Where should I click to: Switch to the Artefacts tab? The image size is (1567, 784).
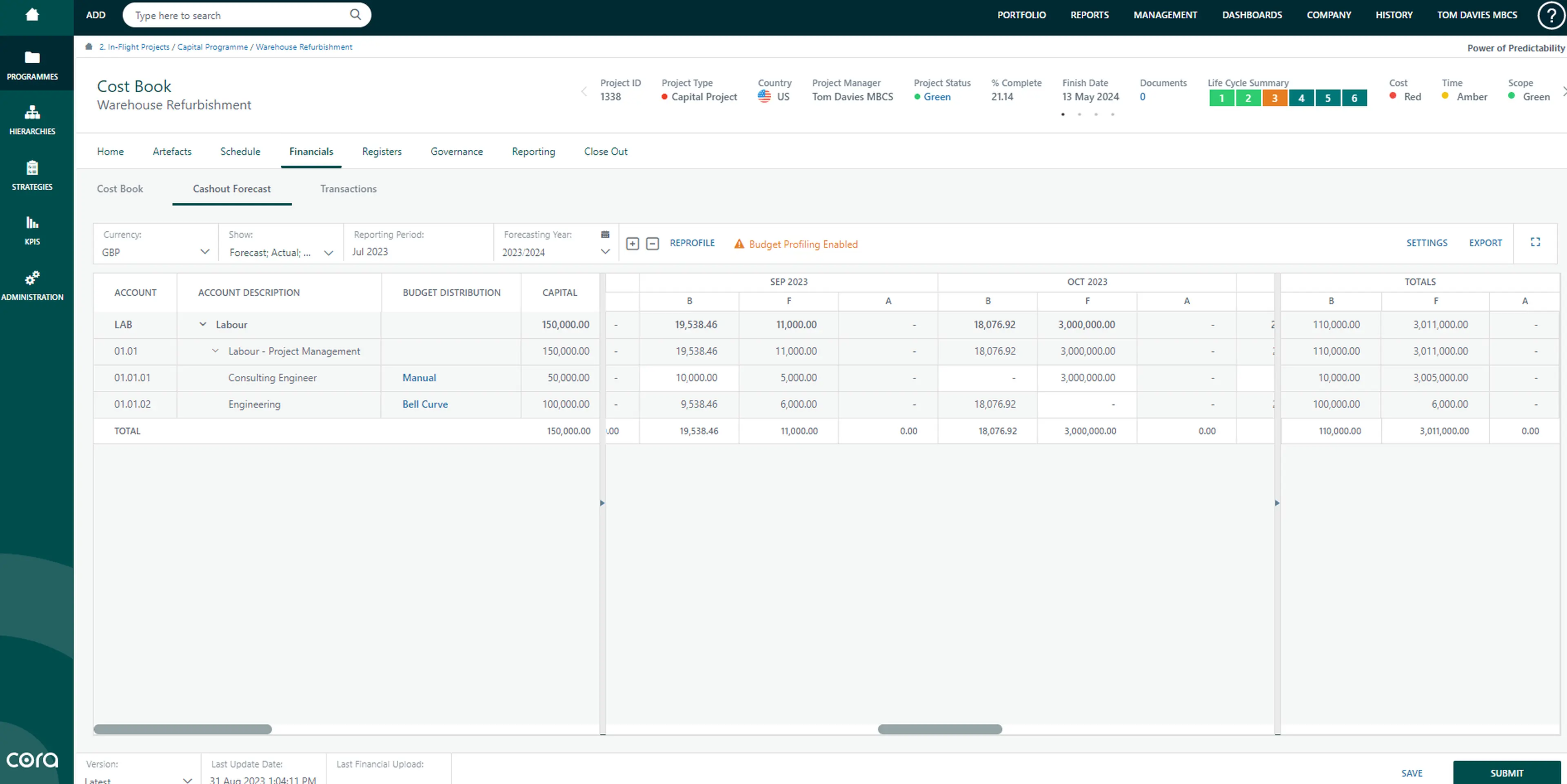[172, 151]
